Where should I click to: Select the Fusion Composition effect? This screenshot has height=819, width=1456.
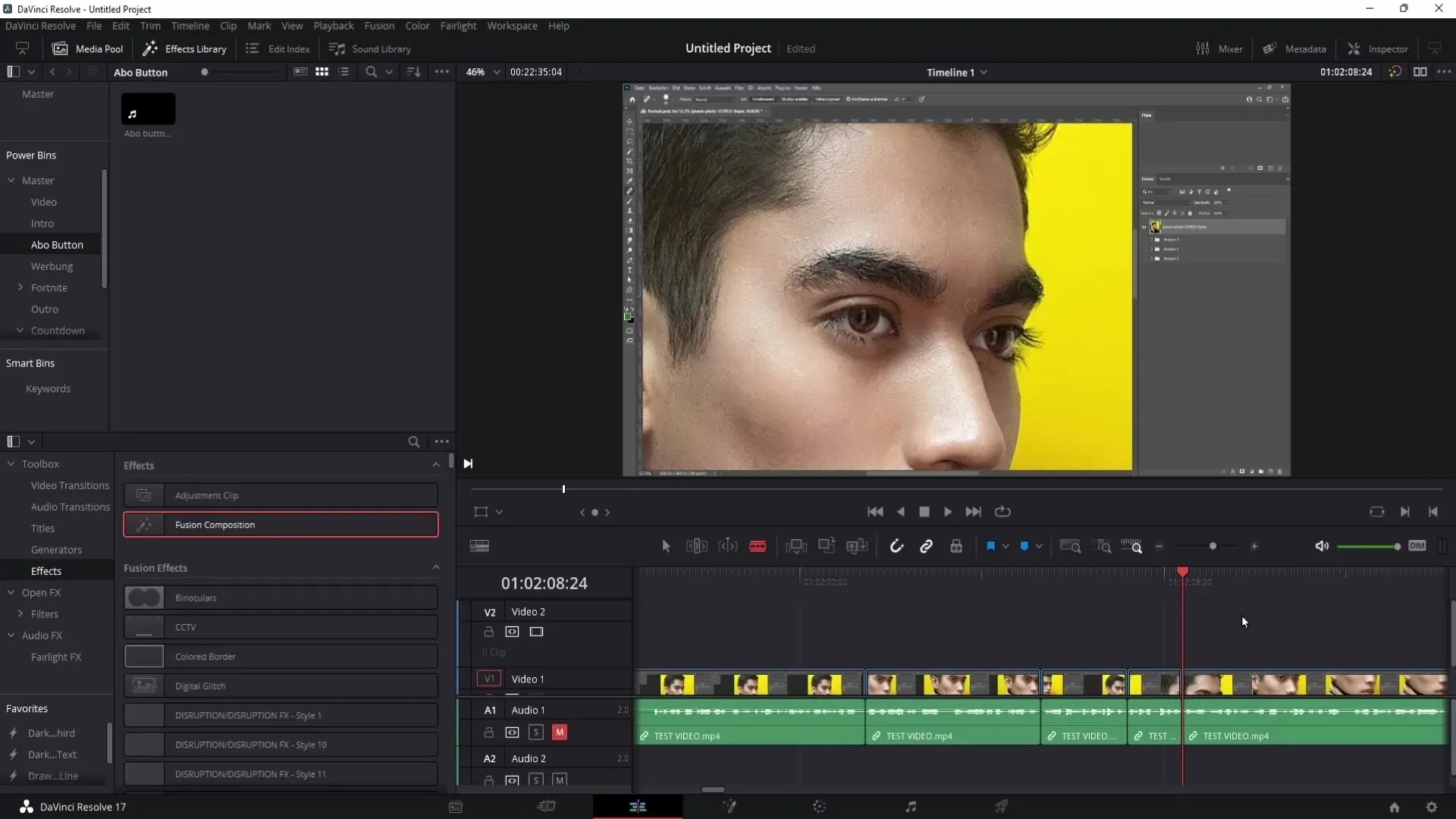pos(281,524)
